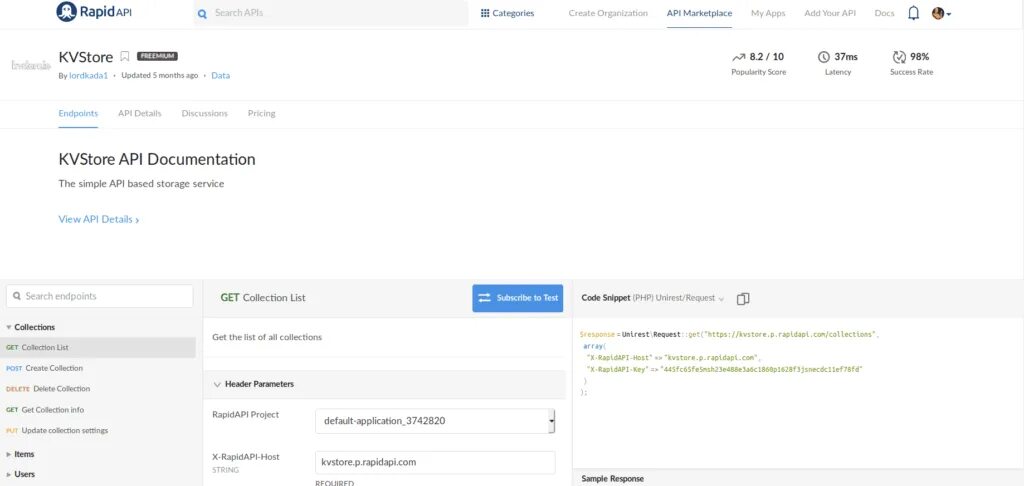Click the 8.2 / 10 popularity score
This screenshot has width=1024, height=486.
coord(767,57)
